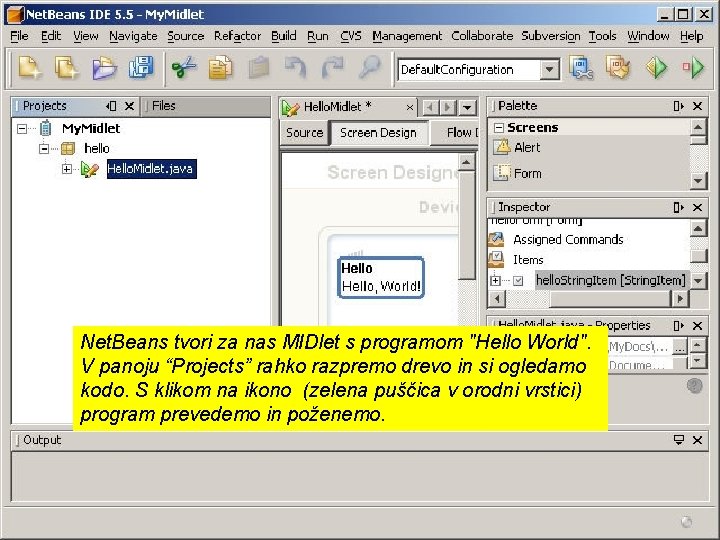Click the Inspector horizontal scrollbar right arrow
Image resolution: width=720 pixels, height=540 pixels.
[x=680, y=299]
